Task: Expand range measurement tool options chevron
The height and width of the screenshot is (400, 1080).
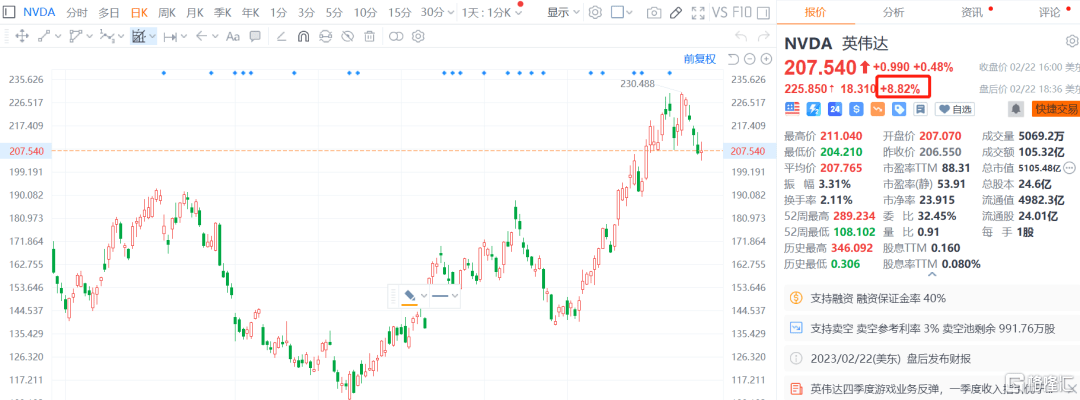Action: click(x=184, y=36)
